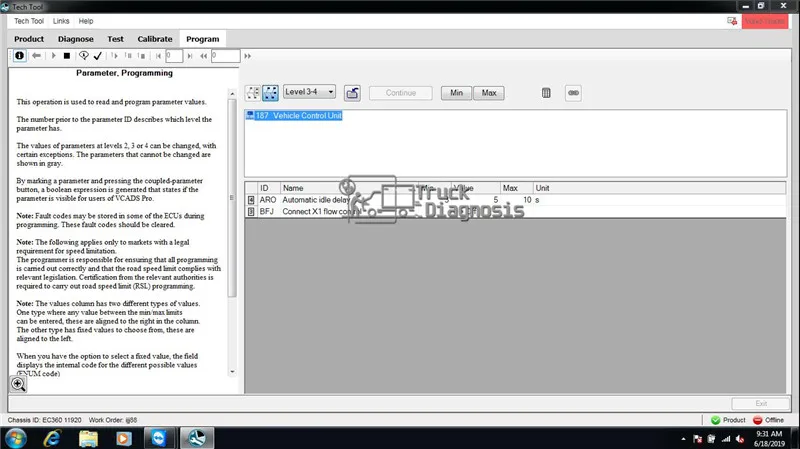800x449 pixels.
Task: Jump to the first step icon
Action: tap(159, 56)
